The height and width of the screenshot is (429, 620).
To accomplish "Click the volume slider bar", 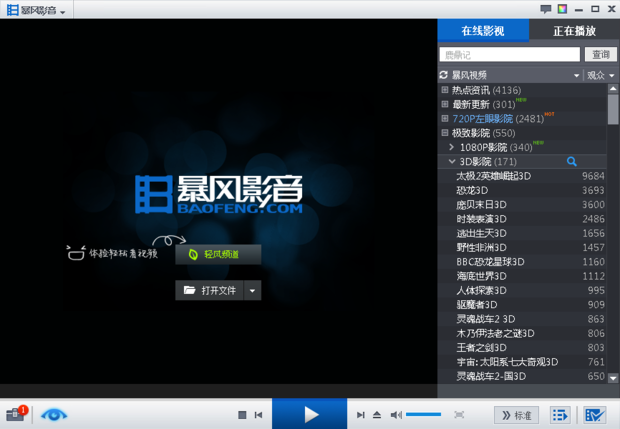I will coord(423,414).
